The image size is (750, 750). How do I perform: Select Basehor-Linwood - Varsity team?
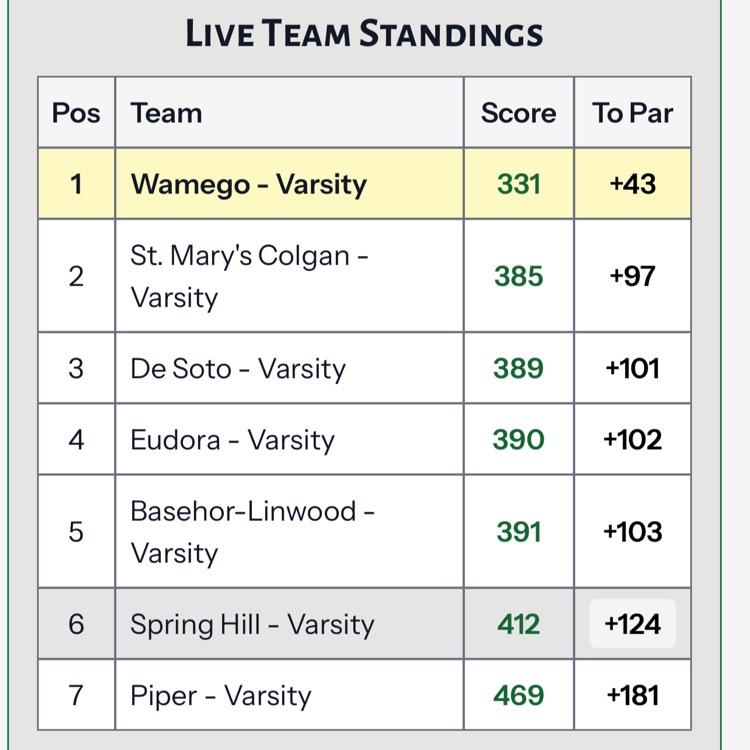252,532
